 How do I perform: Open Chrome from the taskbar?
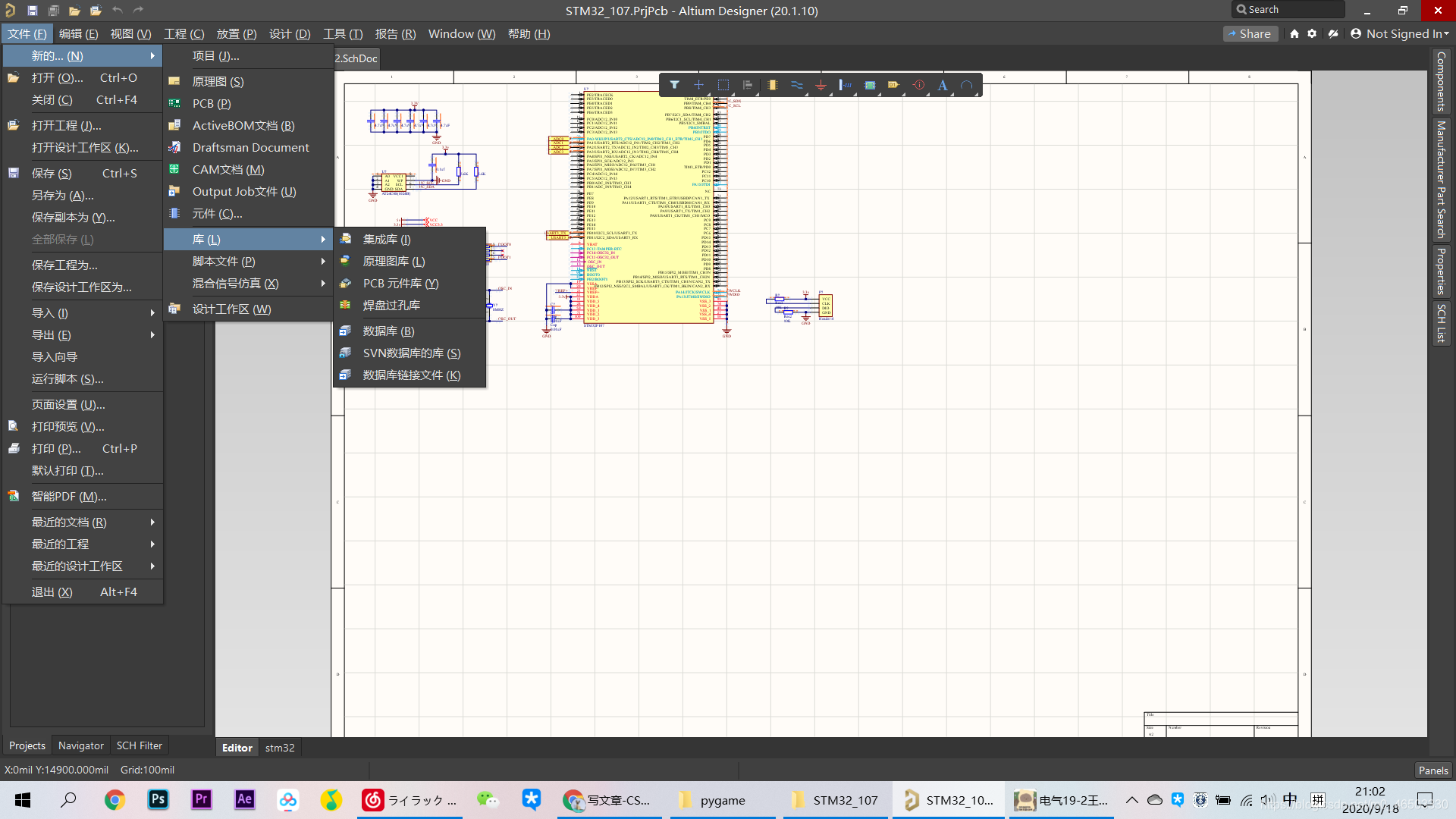coord(115,800)
